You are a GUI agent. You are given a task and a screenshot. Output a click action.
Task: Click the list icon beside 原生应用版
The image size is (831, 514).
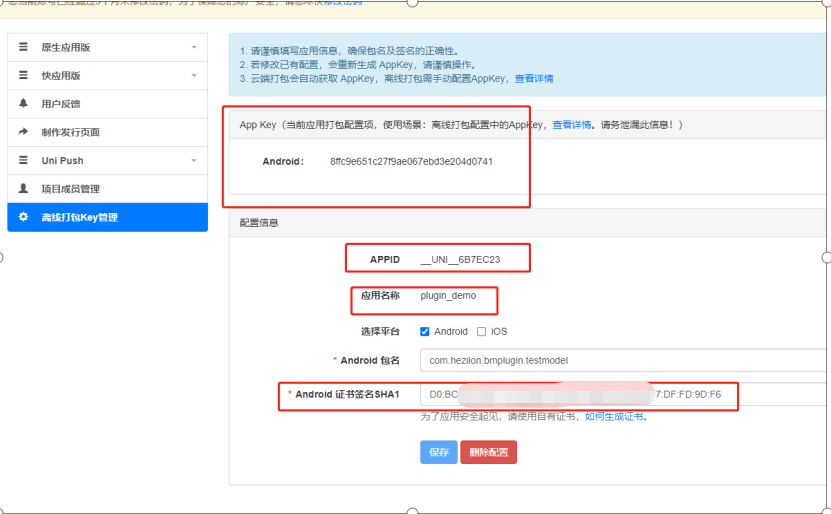(x=23, y=47)
